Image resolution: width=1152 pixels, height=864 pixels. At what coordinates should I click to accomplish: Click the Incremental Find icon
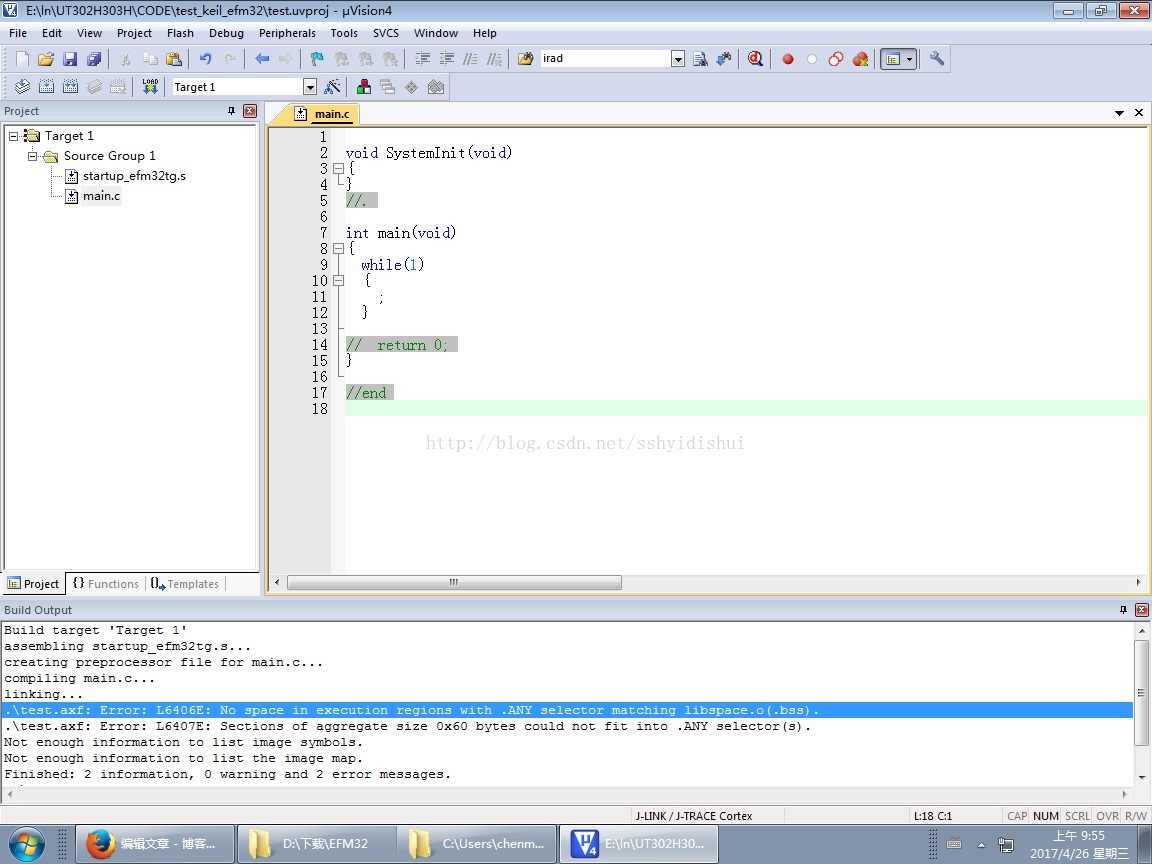coord(724,59)
